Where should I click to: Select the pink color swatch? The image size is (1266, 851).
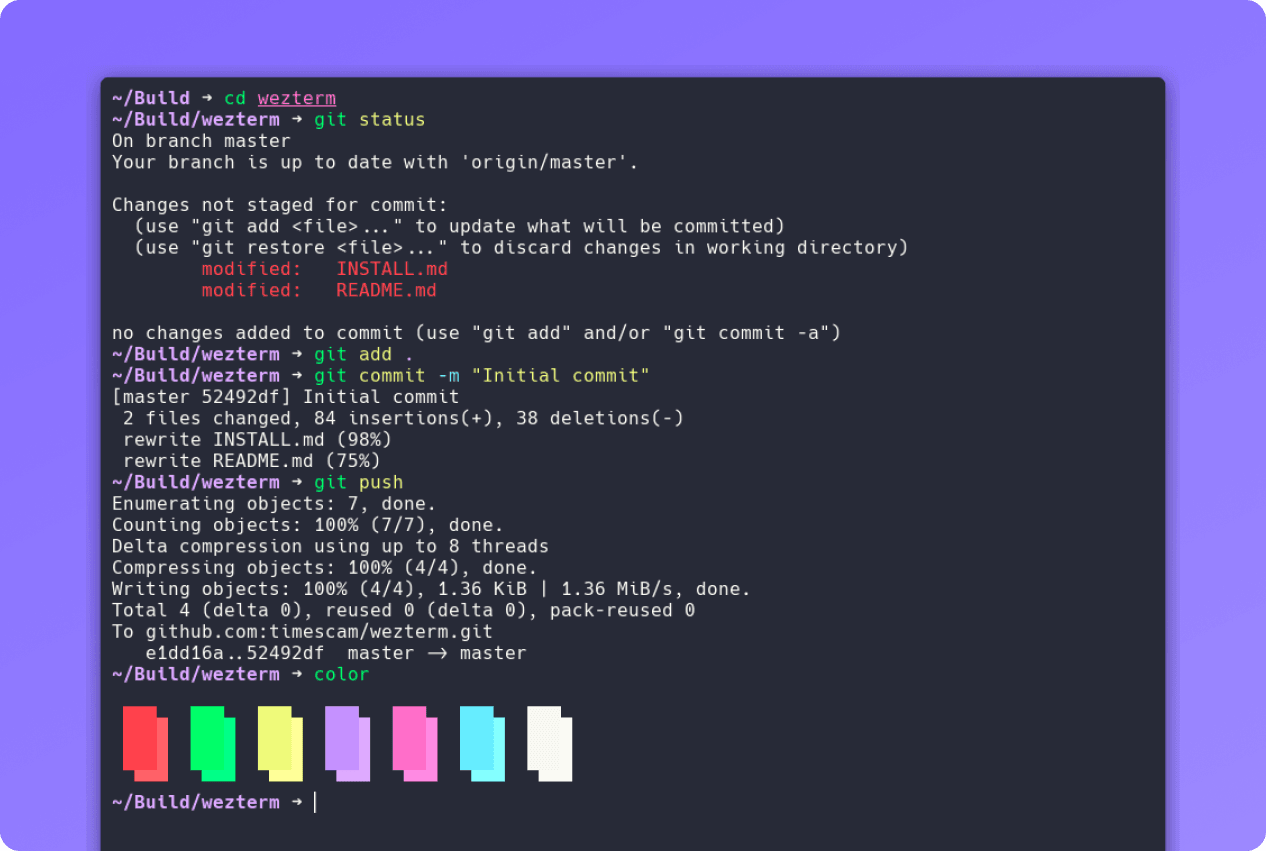(413, 743)
